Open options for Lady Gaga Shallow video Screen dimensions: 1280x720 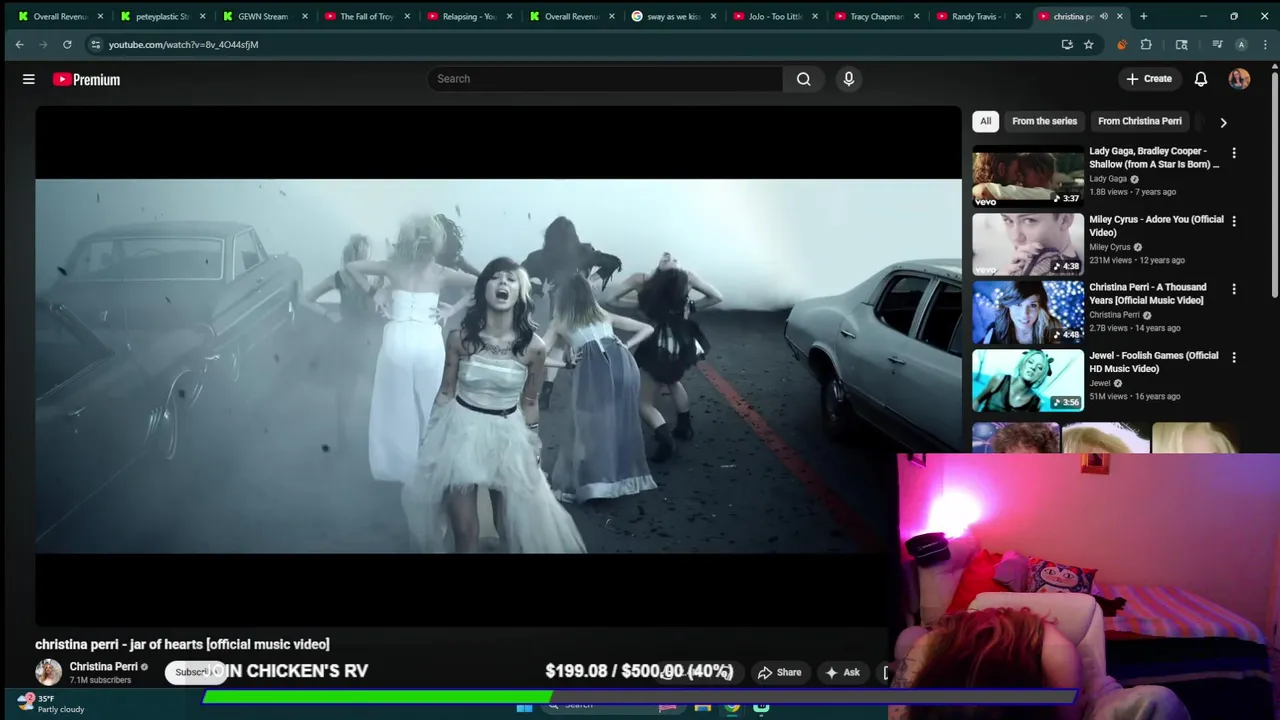[1234, 153]
